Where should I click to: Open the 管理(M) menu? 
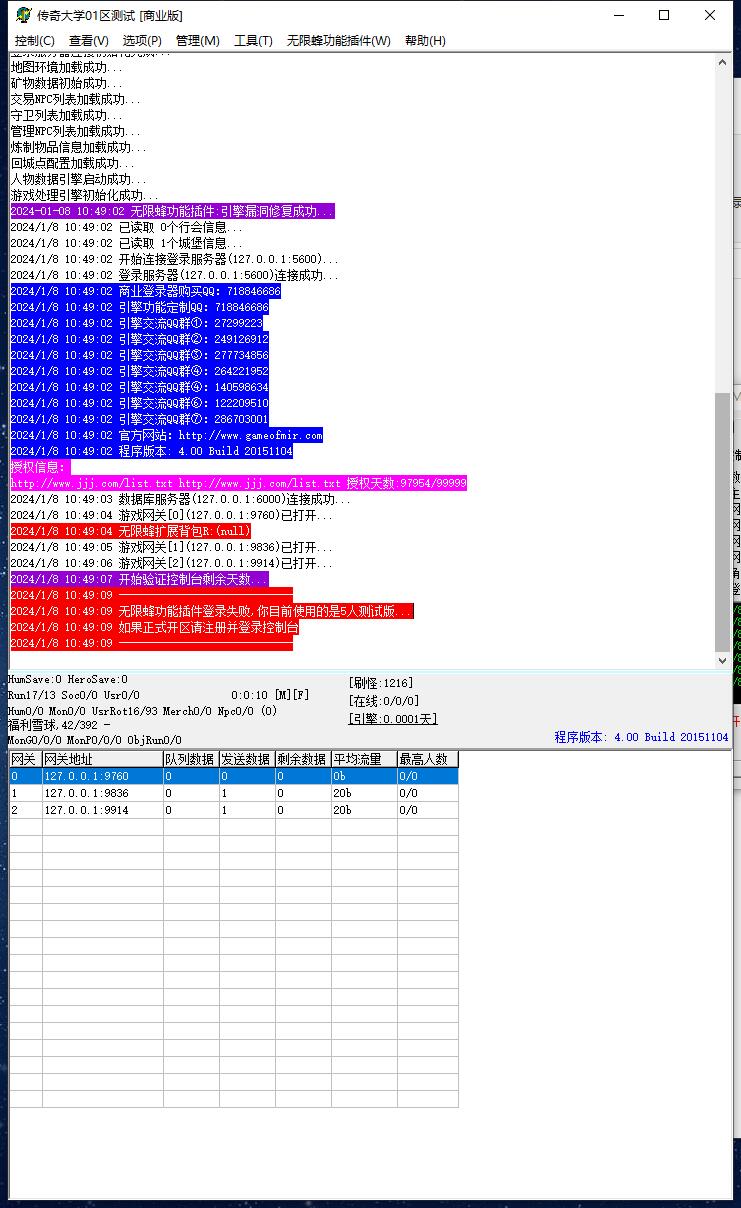coord(197,41)
